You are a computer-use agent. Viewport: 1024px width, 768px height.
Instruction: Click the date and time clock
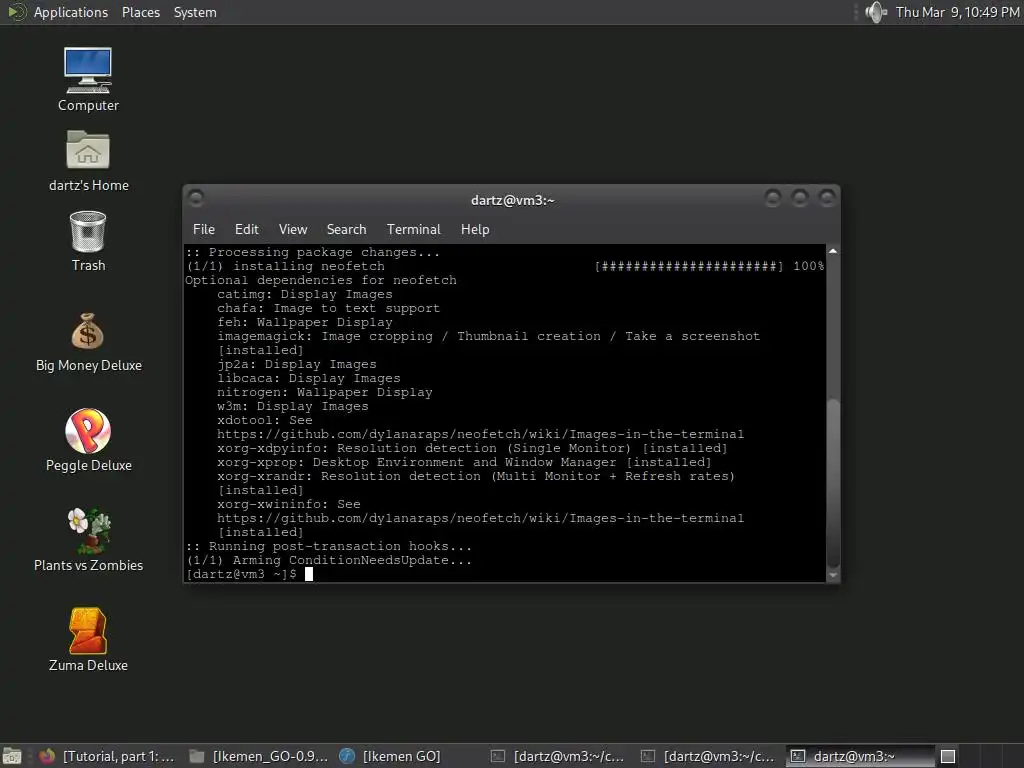click(x=957, y=12)
